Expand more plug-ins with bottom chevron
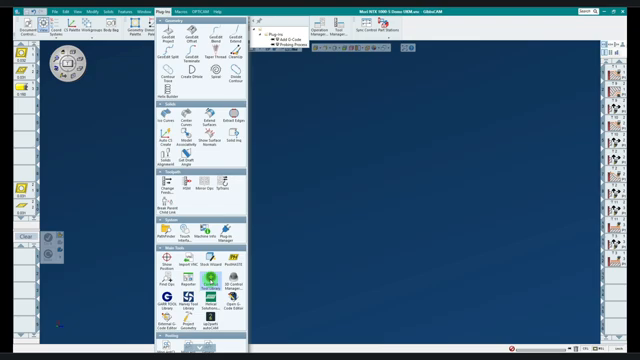The height and width of the screenshot is (360, 640). click(200, 348)
